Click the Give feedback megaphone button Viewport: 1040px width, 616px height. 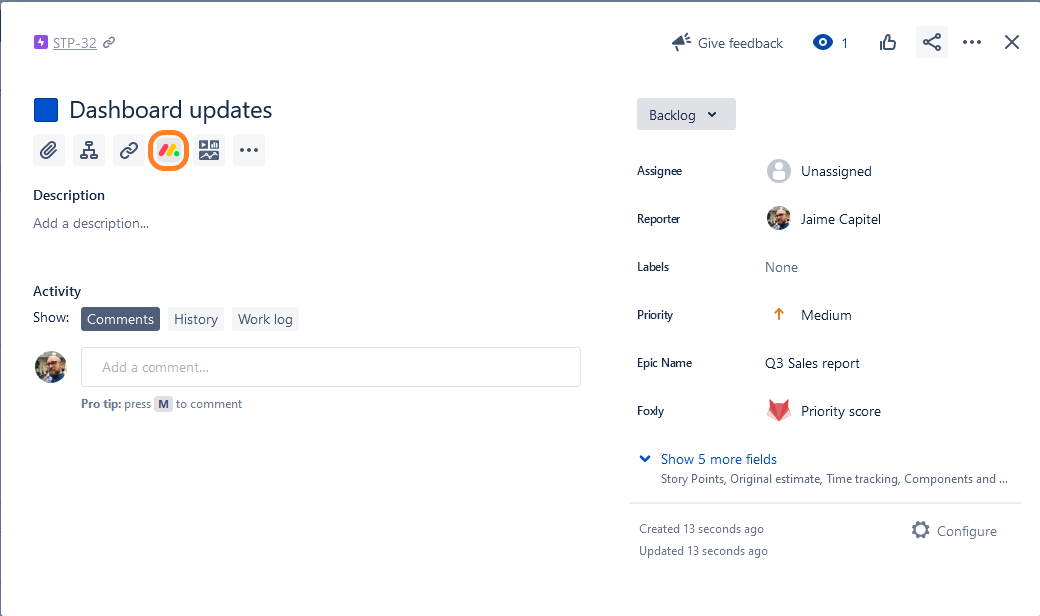point(727,43)
